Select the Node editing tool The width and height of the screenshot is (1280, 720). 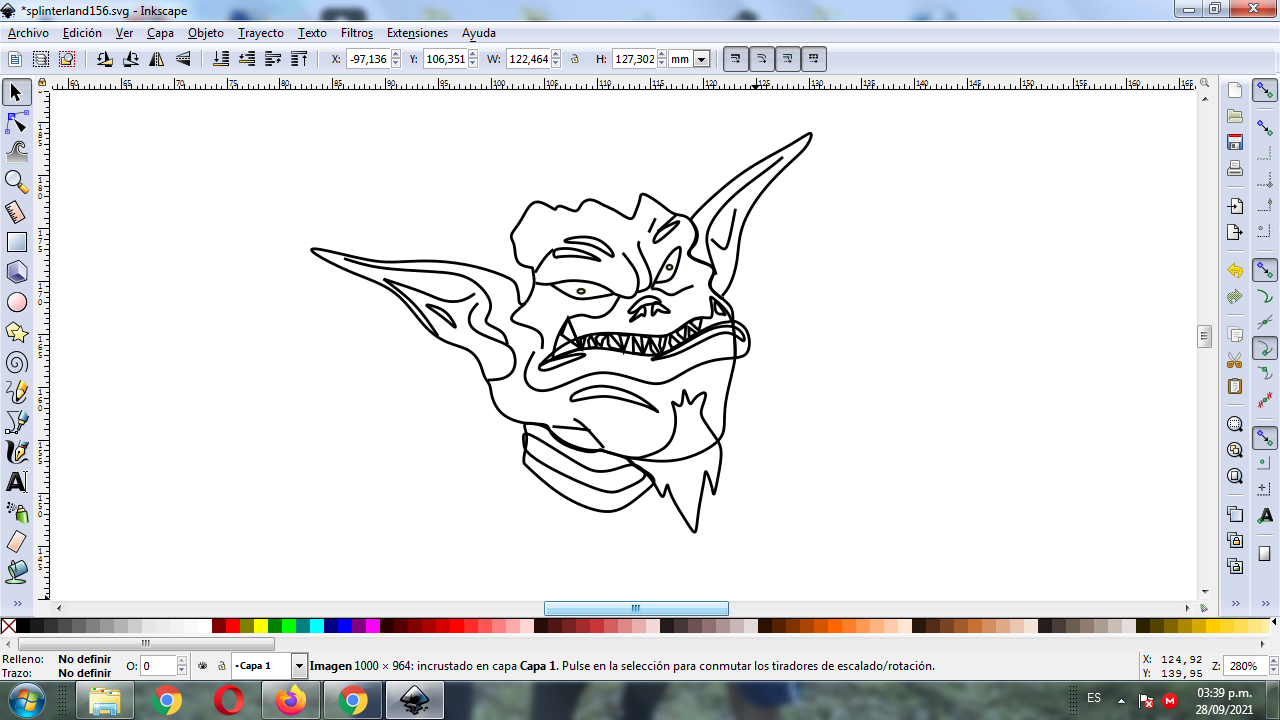click(x=16, y=123)
